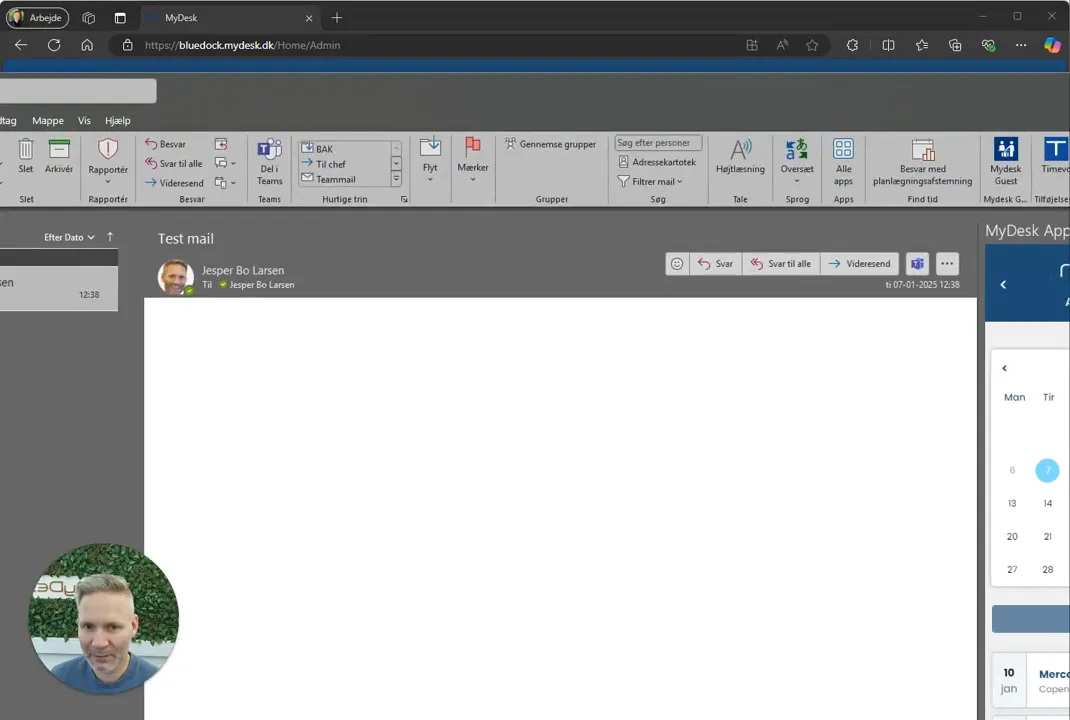1070x720 pixels.
Task: Open the message's more actions ellipsis
Action: [x=947, y=264]
